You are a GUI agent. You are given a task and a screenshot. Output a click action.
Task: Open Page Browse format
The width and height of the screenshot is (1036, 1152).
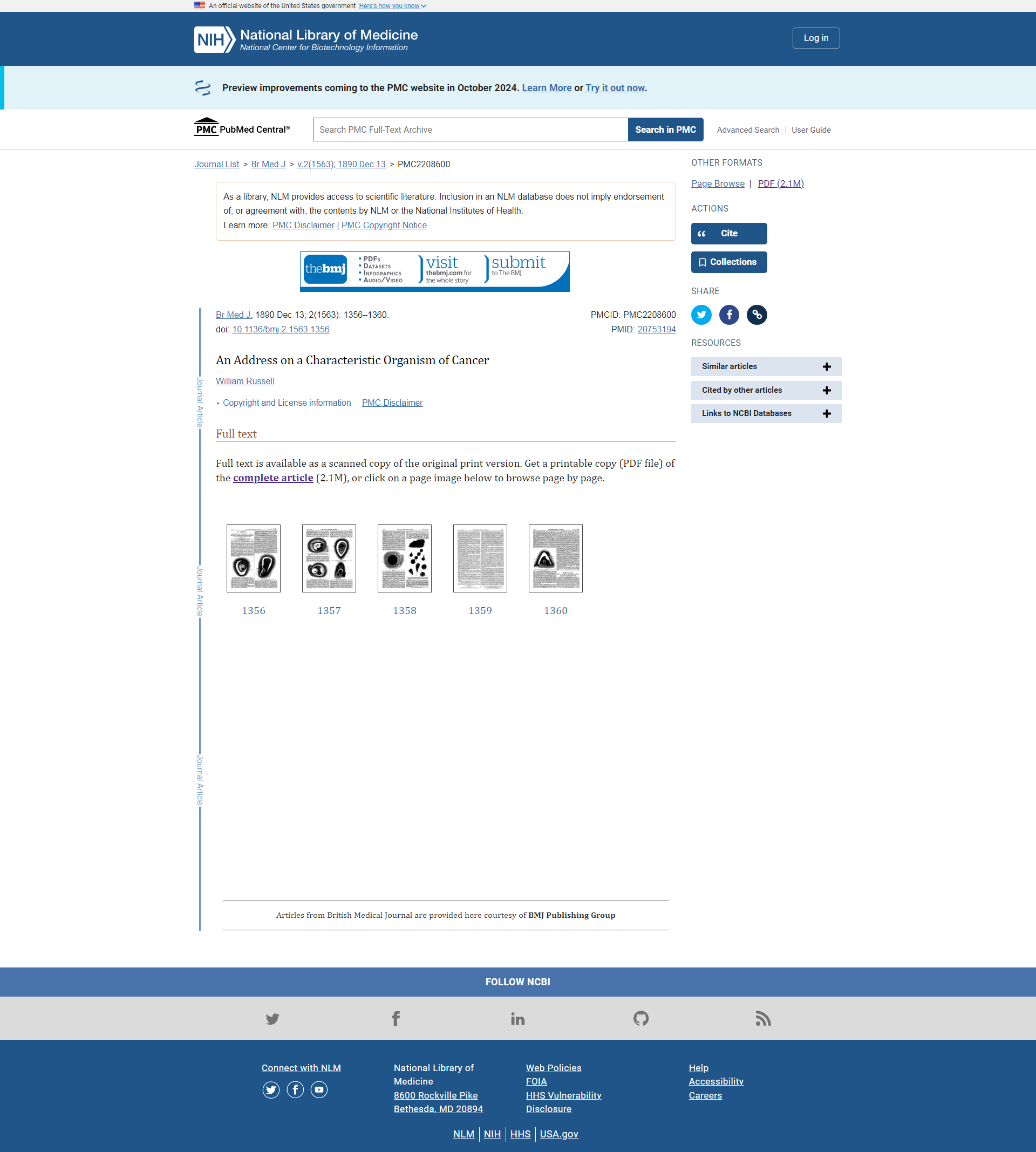(718, 184)
